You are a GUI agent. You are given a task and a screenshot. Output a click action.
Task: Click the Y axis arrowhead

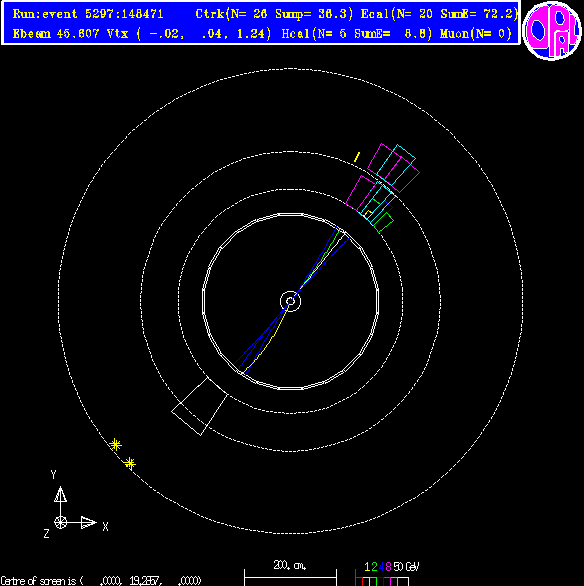(x=61, y=494)
